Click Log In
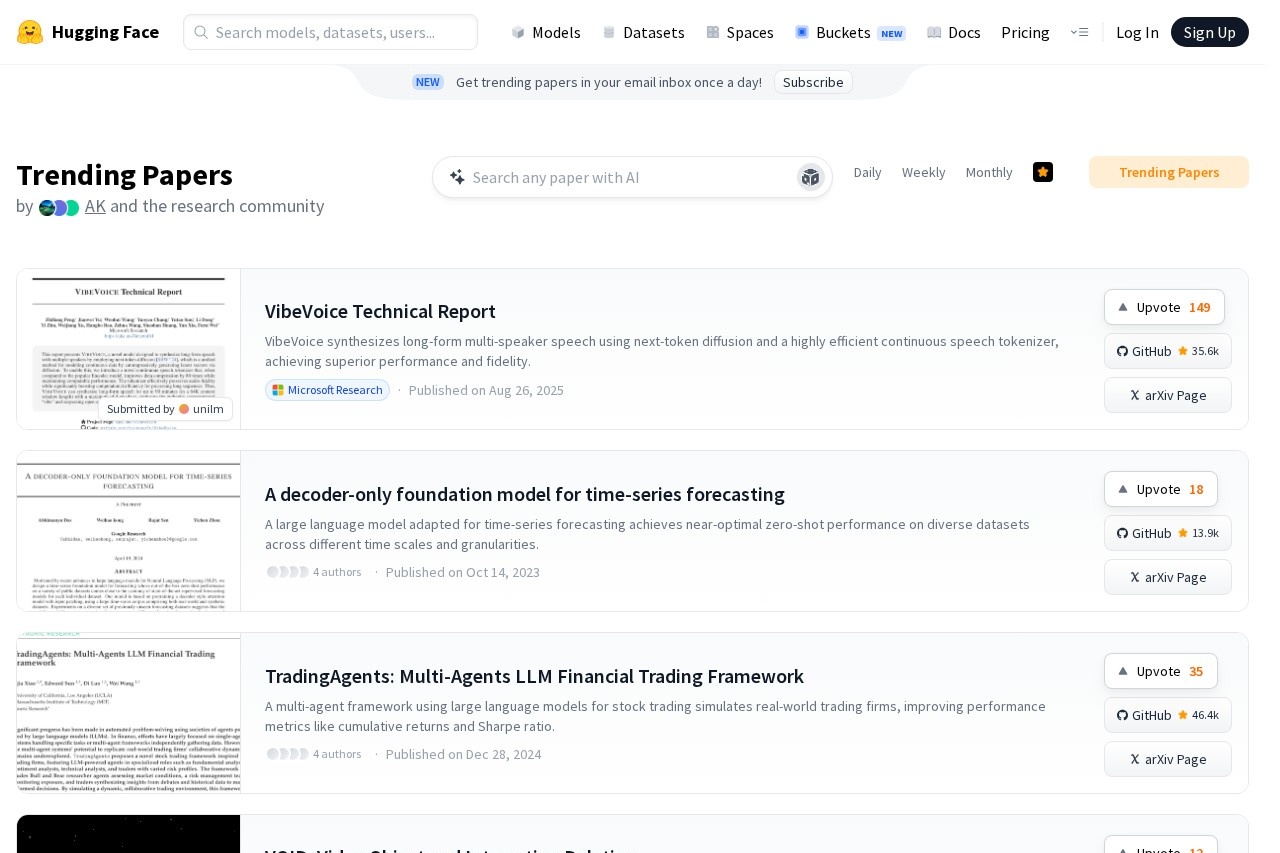Screen dimensions: 1280x853 pyautogui.click(x=1137, y=32)
